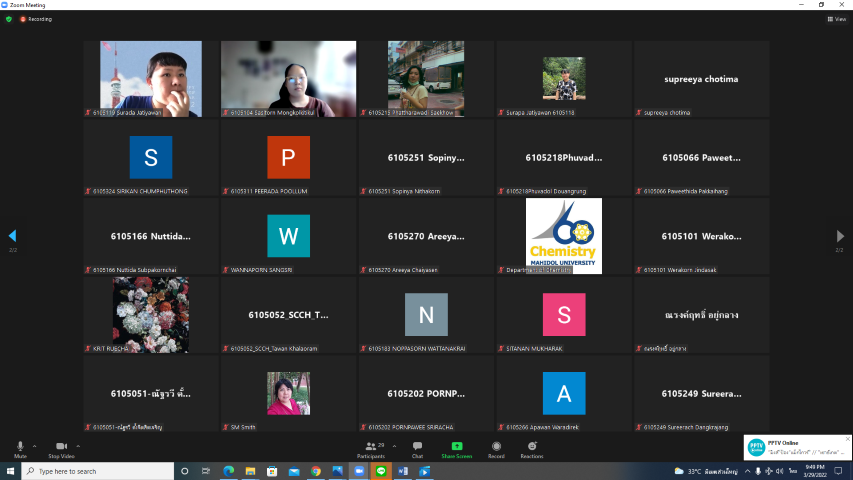
Task: Stop Video camera
Action: point(61,448)
